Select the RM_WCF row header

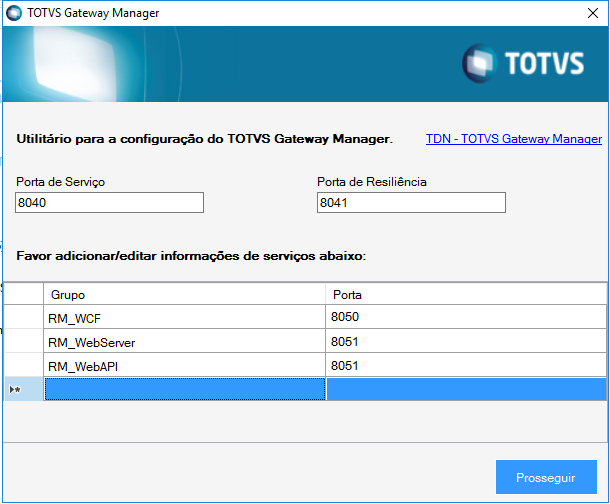coord(23,317)
